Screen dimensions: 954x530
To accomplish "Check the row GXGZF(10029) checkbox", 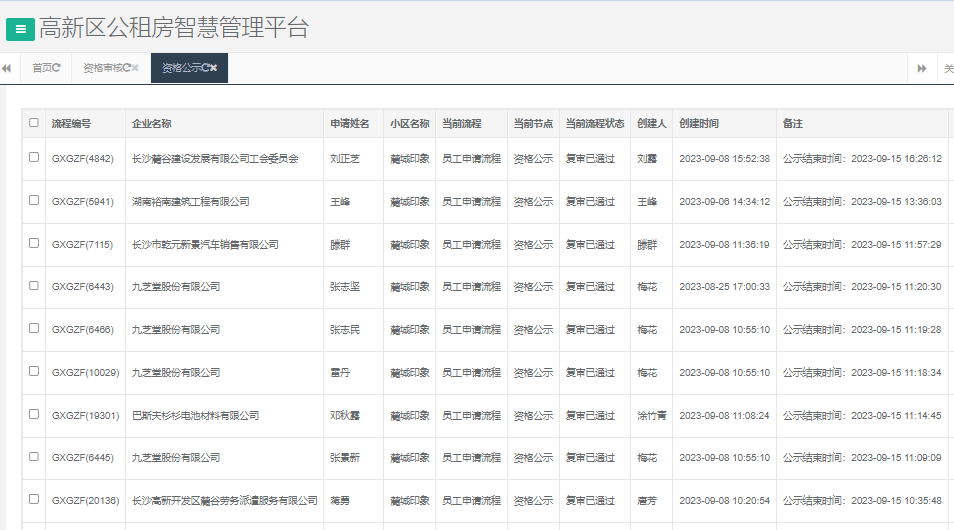I will click(34, 371).
